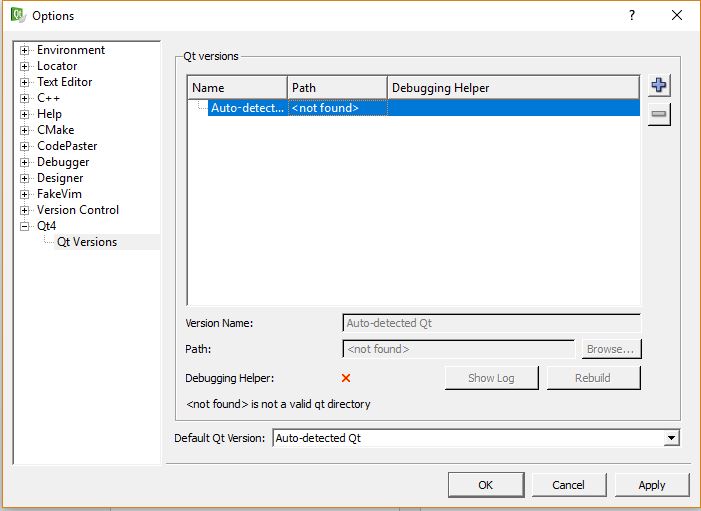Select Designer category label
701x511 pixels.
(60, 178)
